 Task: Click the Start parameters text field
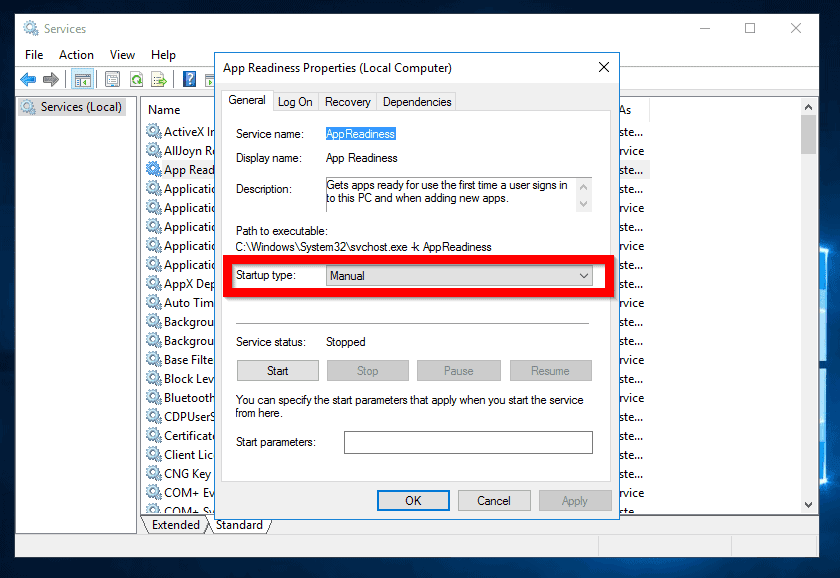(468, 442)
